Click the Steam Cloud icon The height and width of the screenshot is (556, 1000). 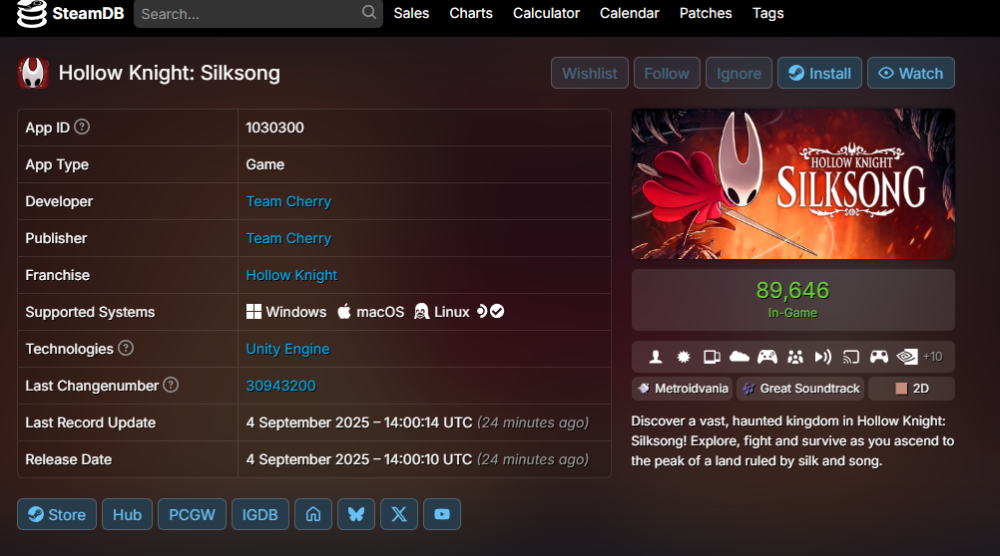(739, 356)
